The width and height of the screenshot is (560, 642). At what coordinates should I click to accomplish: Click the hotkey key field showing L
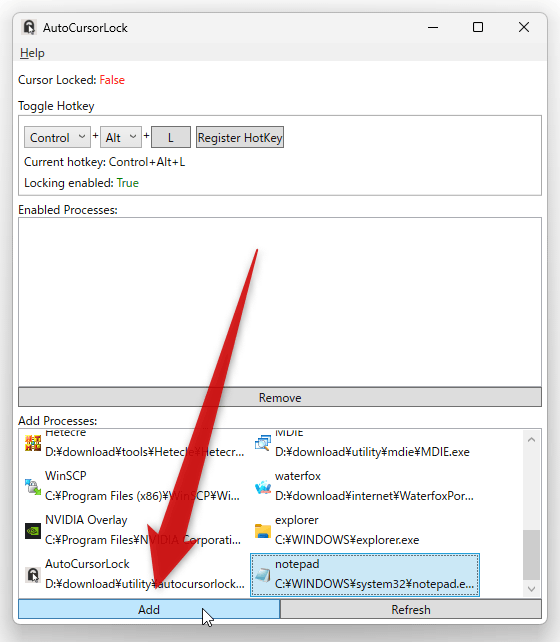(x=171, y=138)
